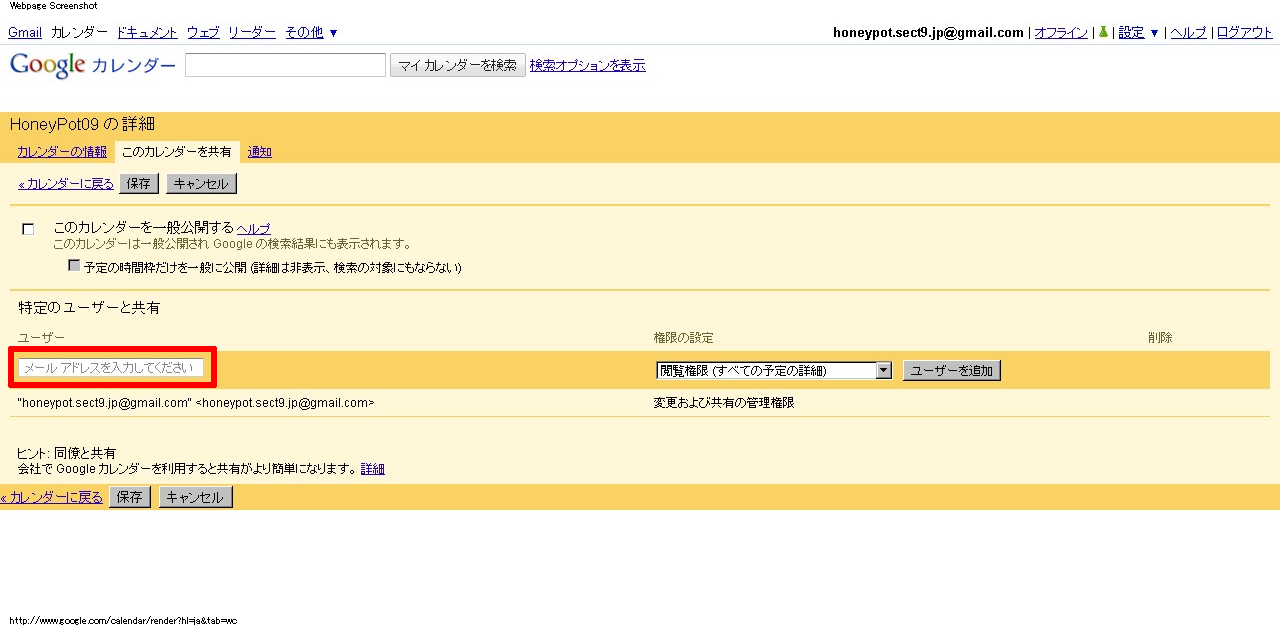Image resolution: width=1280 pixels, height=625 pixels.
Task: Click 保存 button in the footer bar
Action: pyautogui.click(x=130, y=497)
